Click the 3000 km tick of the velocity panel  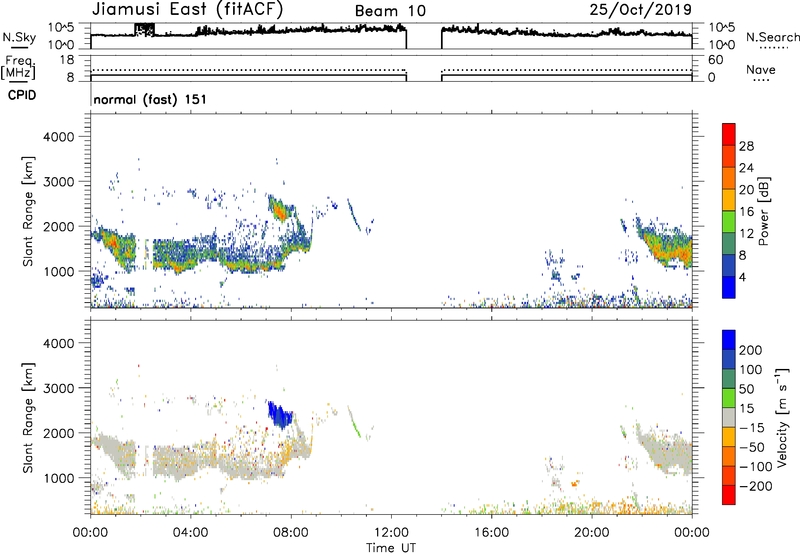click(x=59, y=388)
